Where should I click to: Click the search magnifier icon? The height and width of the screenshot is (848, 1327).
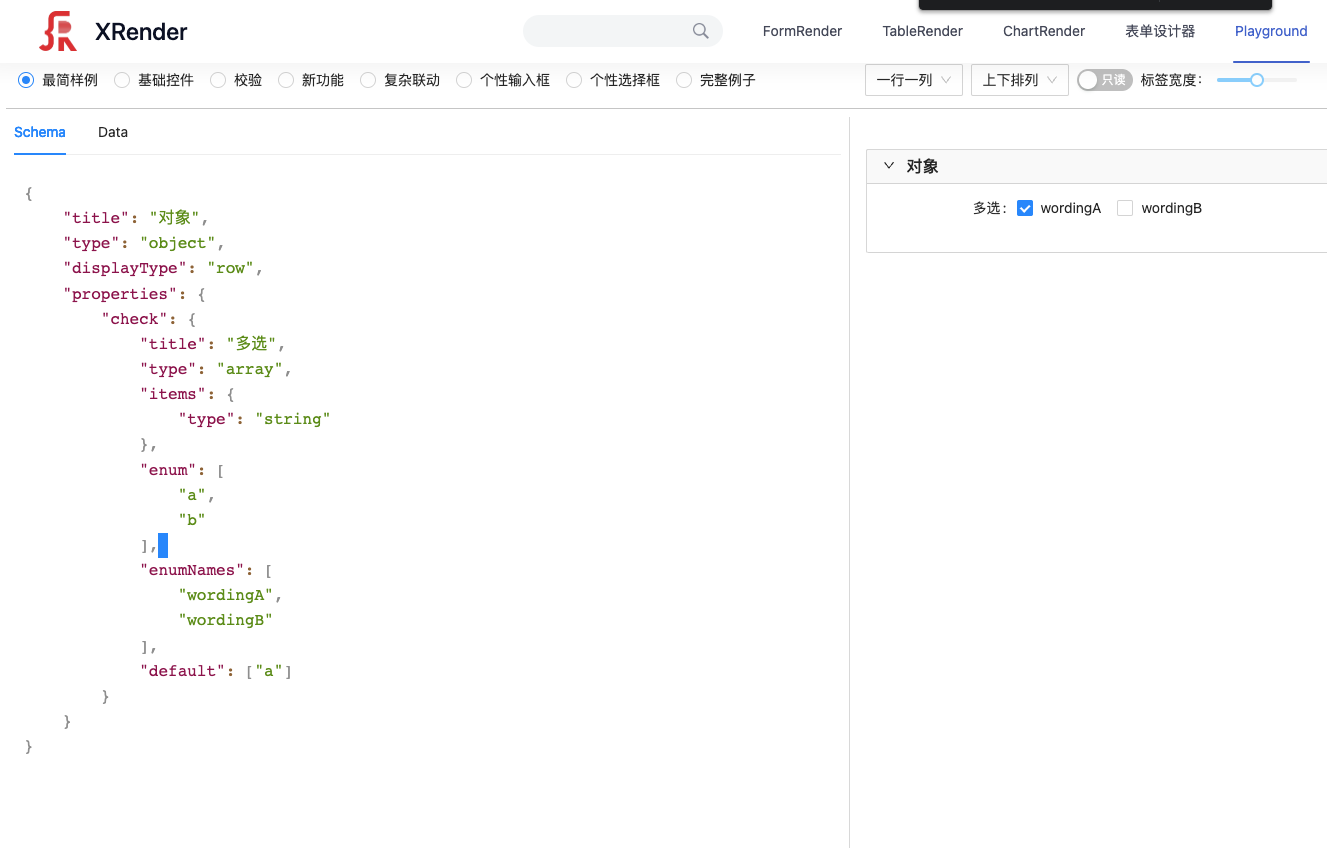[x=699, y=31]
